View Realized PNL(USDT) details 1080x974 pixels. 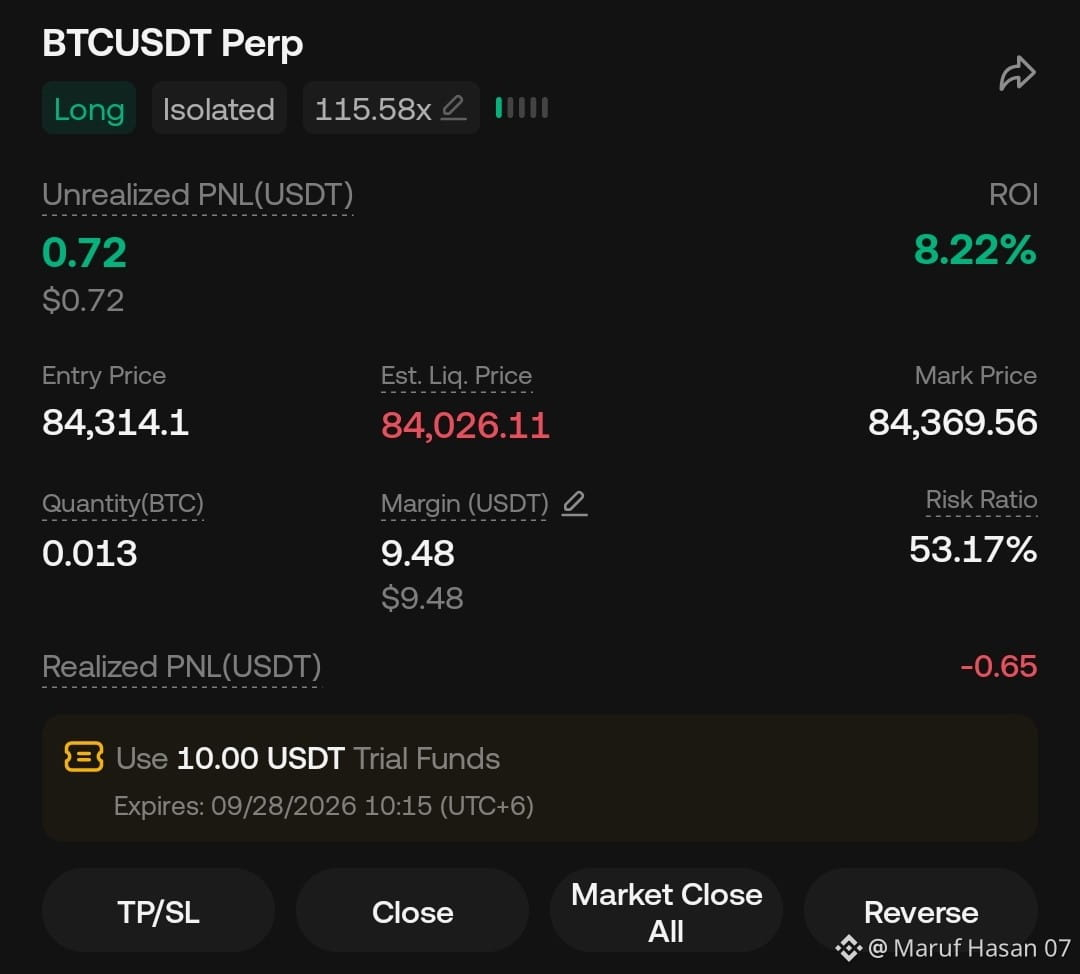[x=182, y=667]
